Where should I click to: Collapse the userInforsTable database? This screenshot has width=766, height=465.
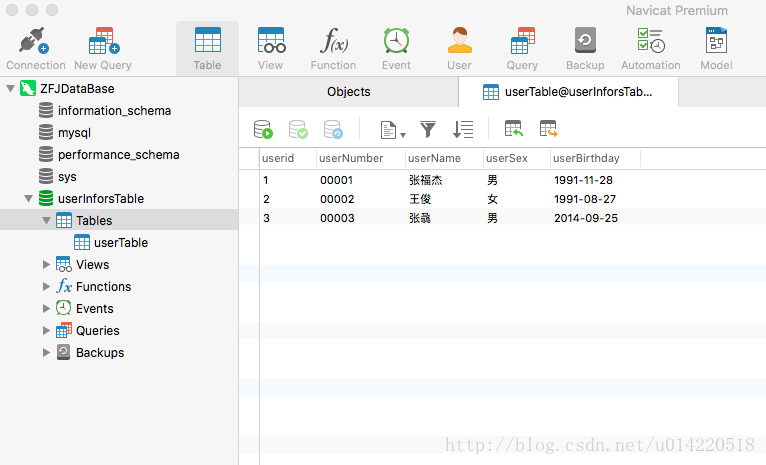tap(28, 199)
